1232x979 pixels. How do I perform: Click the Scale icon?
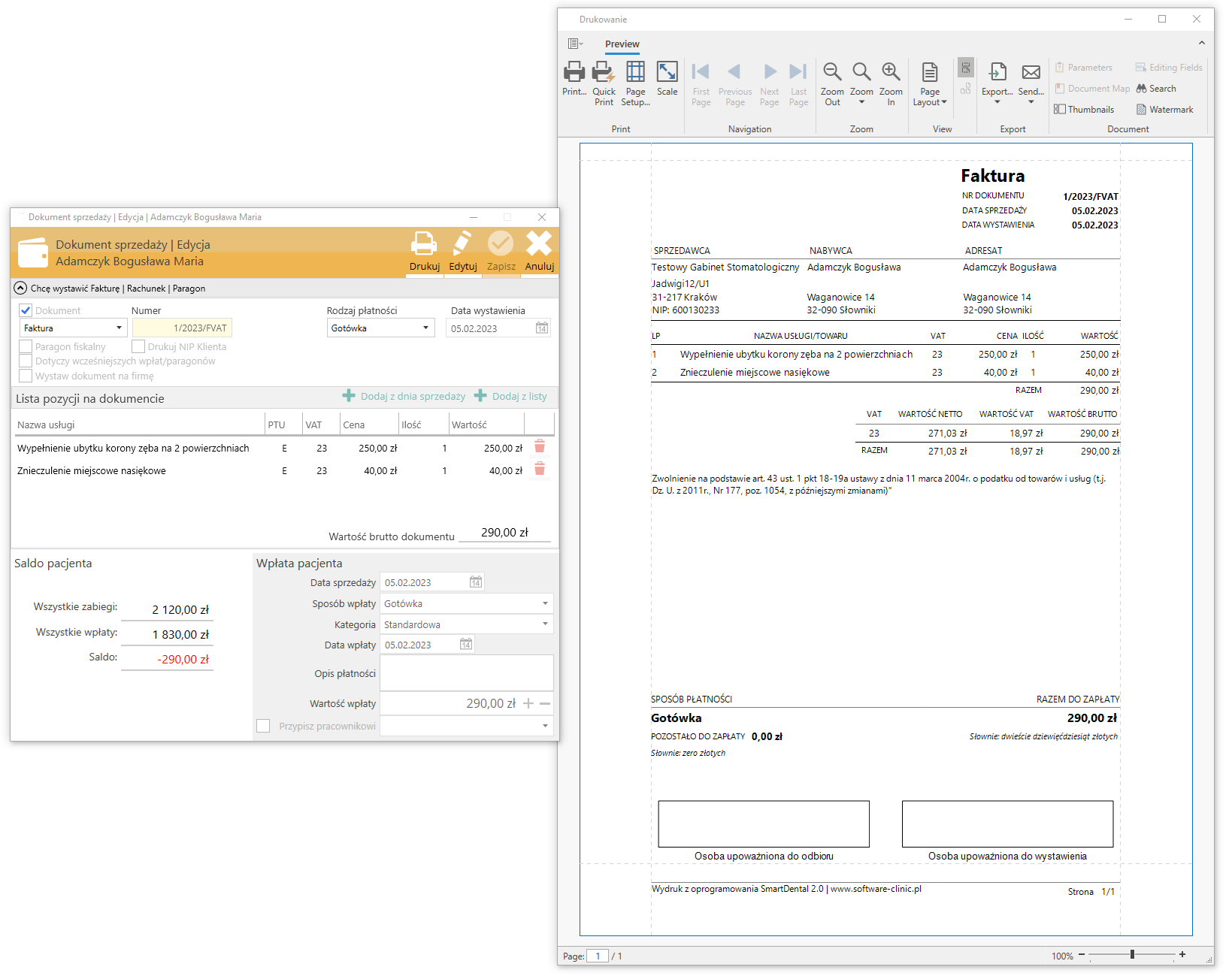[667, 78]
